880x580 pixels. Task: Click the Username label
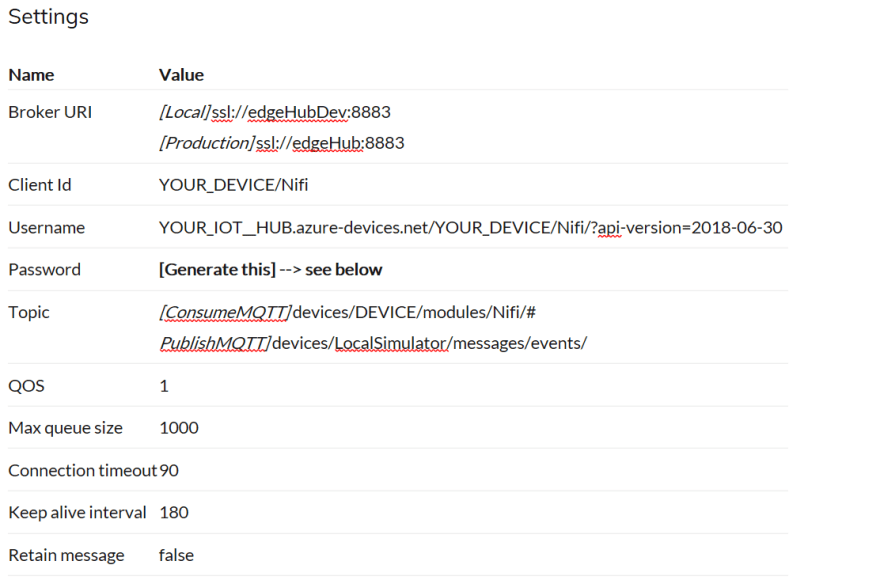click(x=47, y=228)
